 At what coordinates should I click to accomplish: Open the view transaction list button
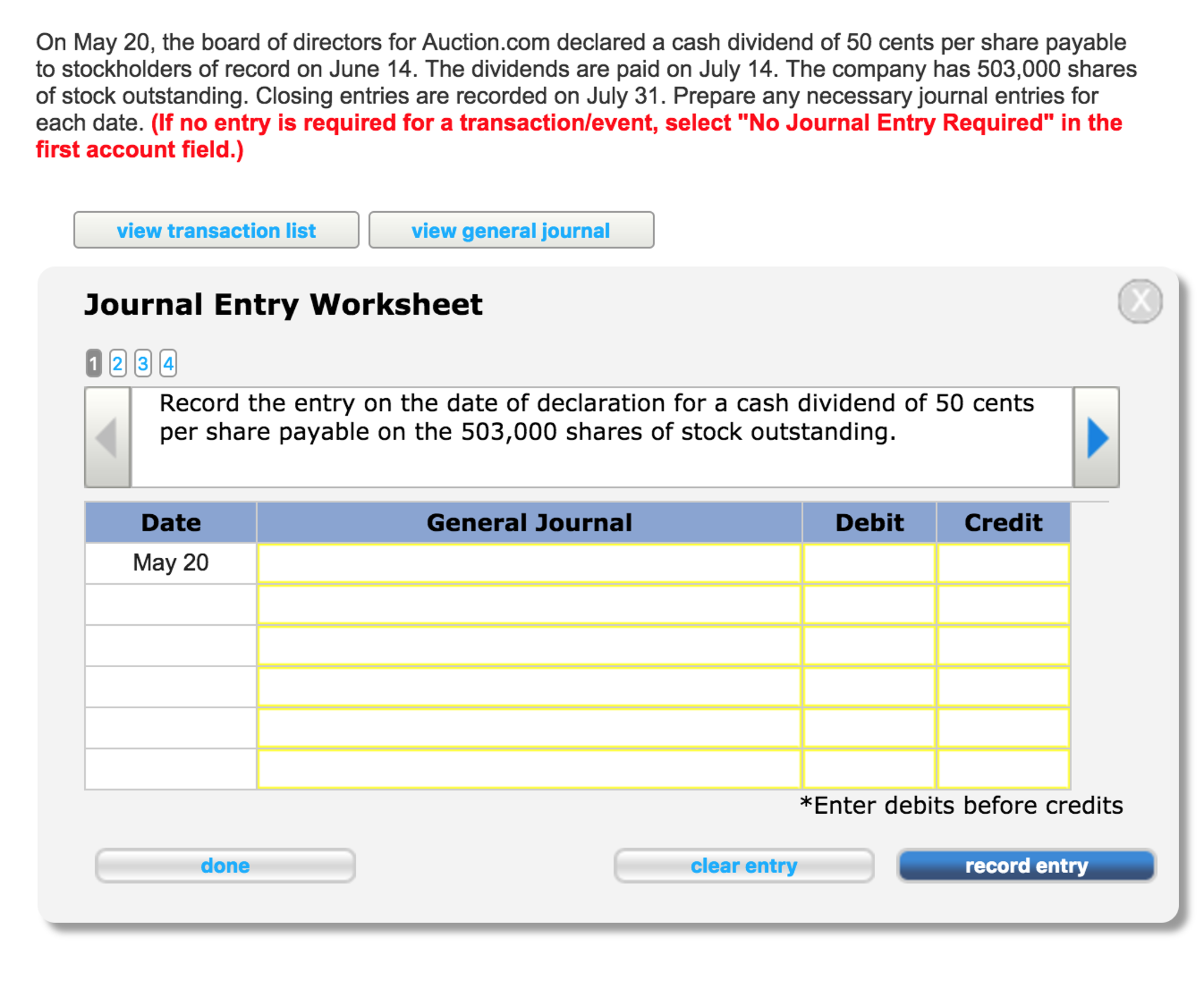pyautogui.click(x=216, y=230)
